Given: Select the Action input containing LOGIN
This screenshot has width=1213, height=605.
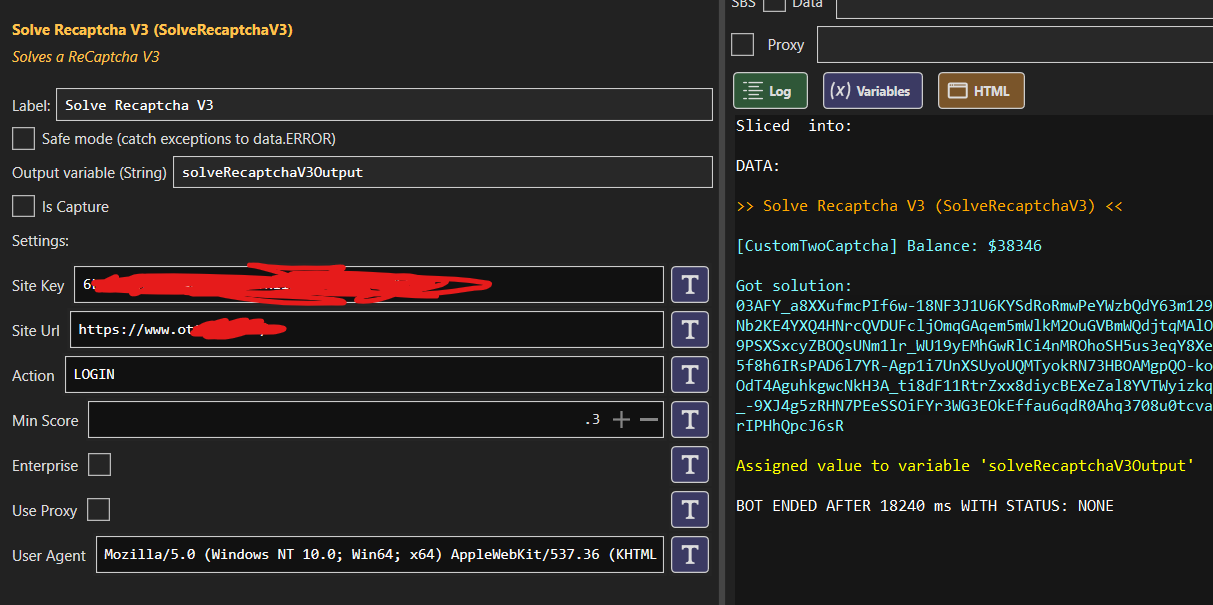Looking at the screenshot, I should tap(364, 375).
